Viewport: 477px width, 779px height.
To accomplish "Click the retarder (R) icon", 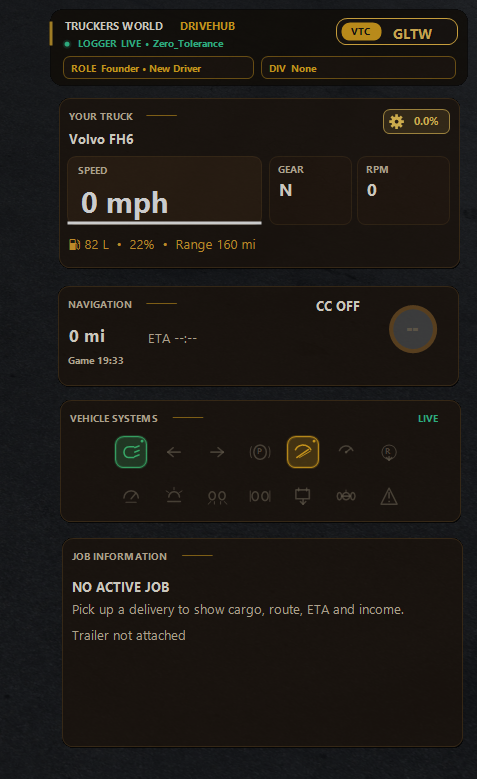I will coord(389,453).
